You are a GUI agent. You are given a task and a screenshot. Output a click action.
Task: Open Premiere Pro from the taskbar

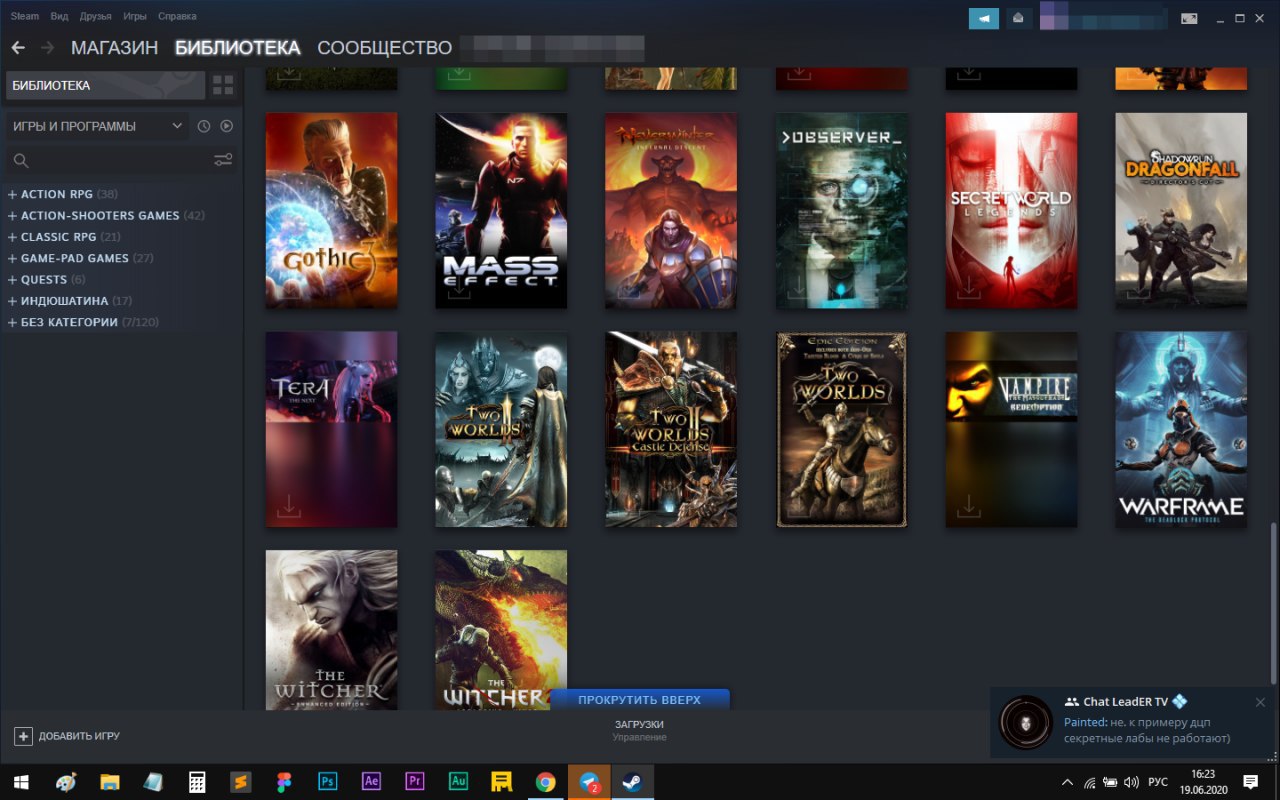[415, 781]
